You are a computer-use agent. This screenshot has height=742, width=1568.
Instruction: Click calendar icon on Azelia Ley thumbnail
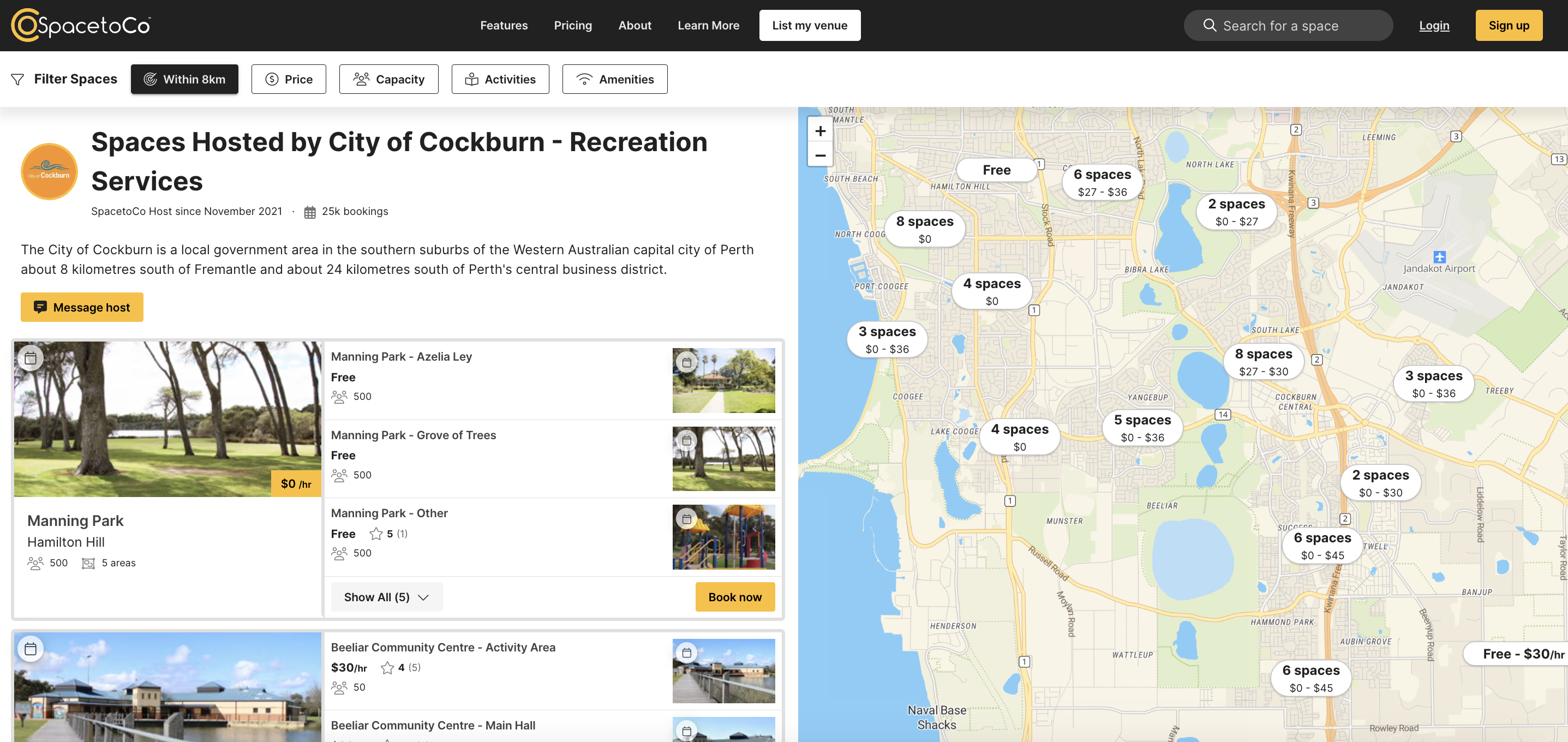(686, 362)
